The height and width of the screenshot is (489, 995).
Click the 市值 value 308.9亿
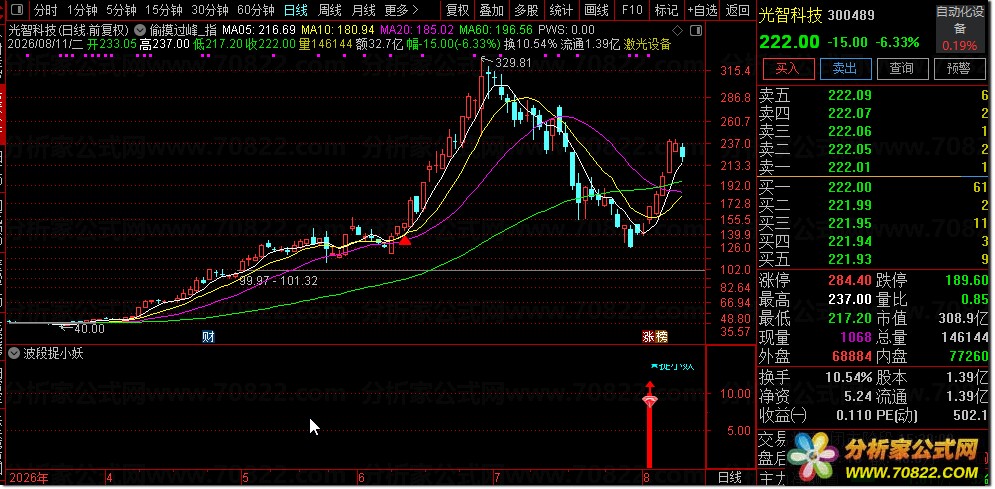tap(965, 318)
